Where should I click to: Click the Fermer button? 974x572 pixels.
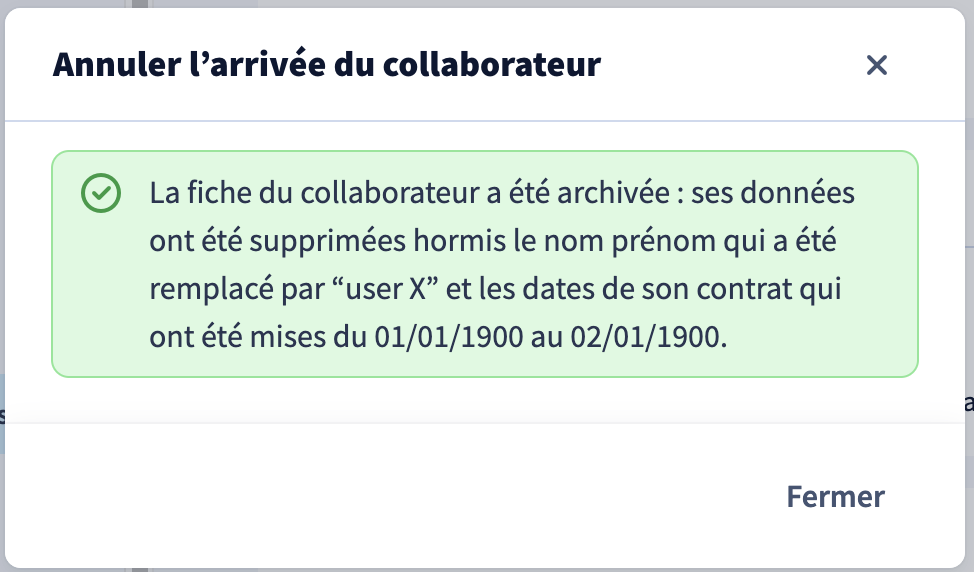click(x=835, y=496)
